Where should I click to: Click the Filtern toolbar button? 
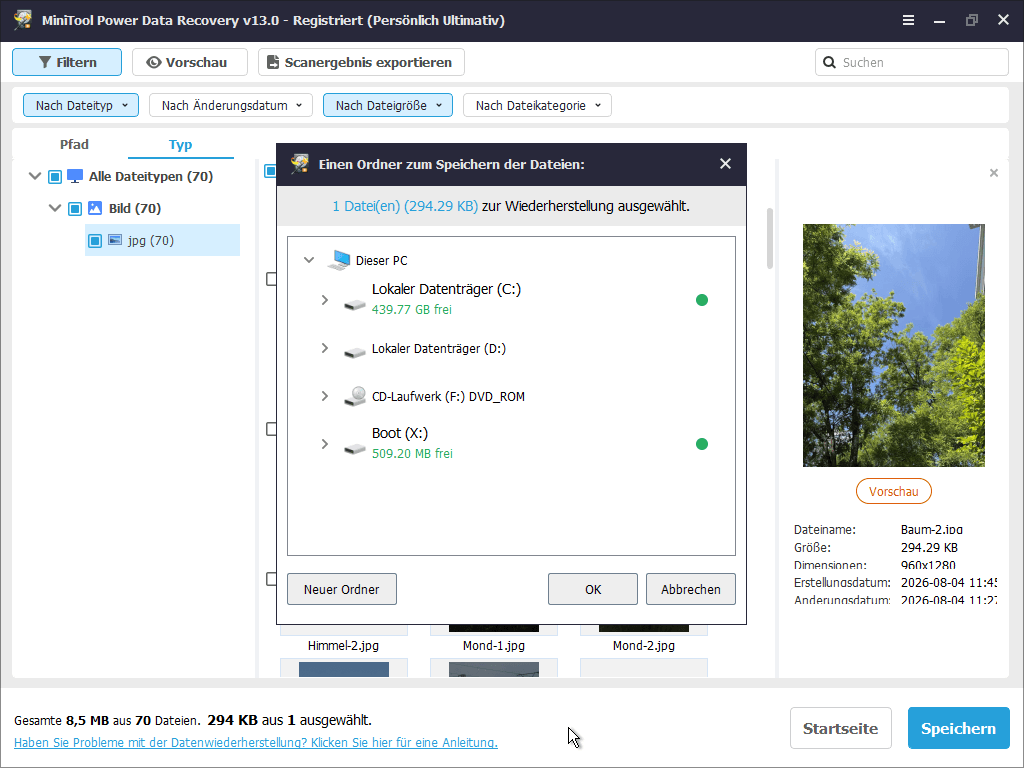(x=67, y=62)
